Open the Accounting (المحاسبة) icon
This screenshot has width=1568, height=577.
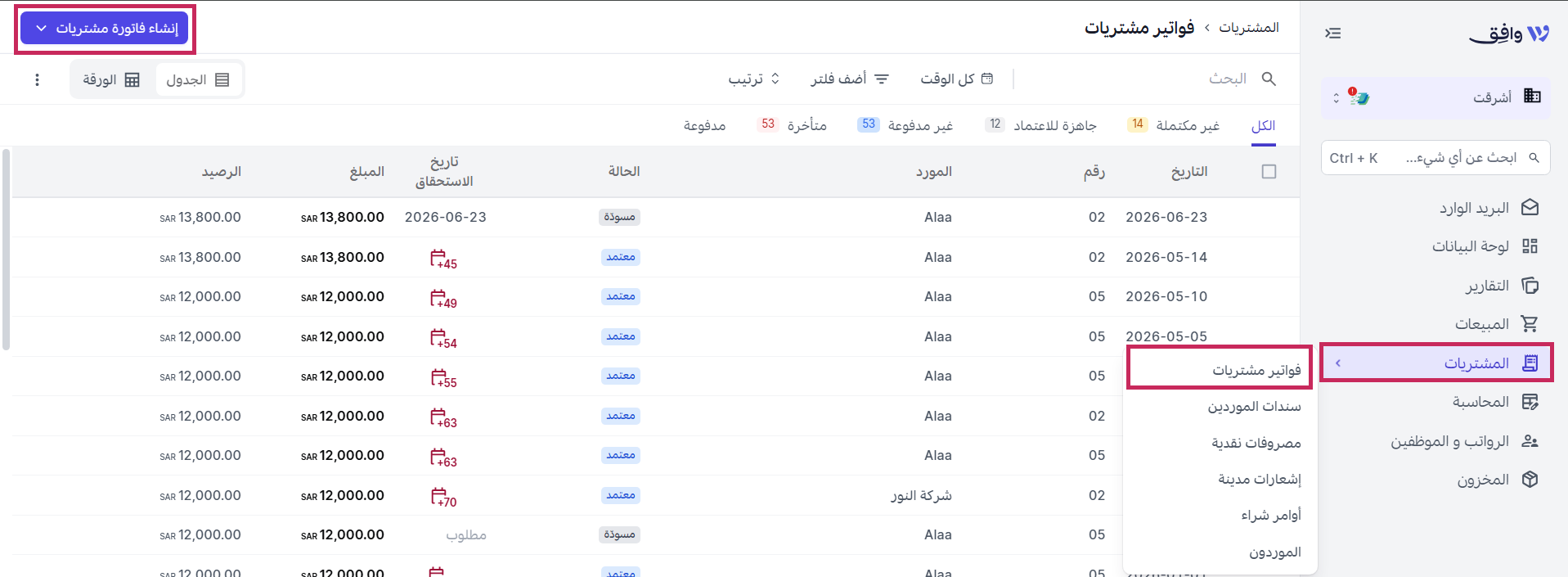(1530, 402)
